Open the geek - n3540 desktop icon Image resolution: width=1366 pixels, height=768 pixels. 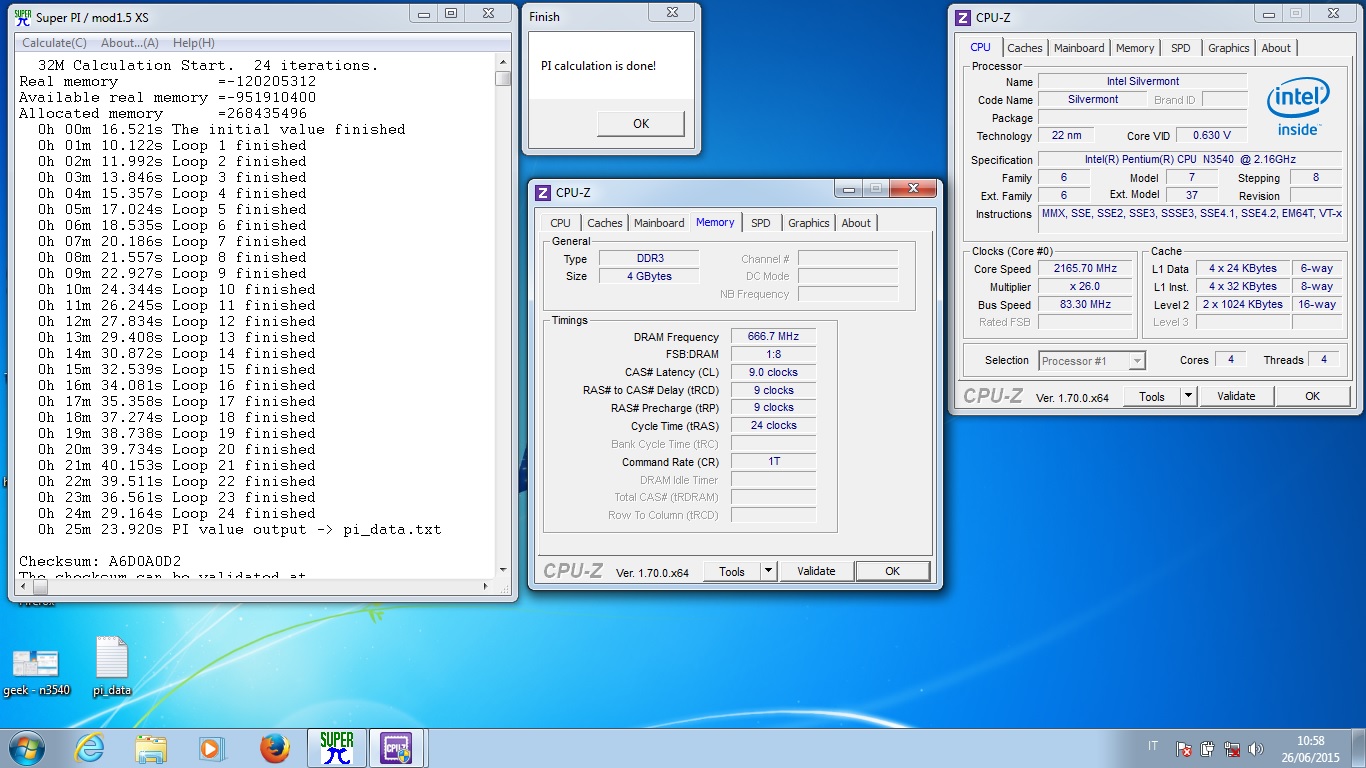pyautogui.click(x=36, y=670)
